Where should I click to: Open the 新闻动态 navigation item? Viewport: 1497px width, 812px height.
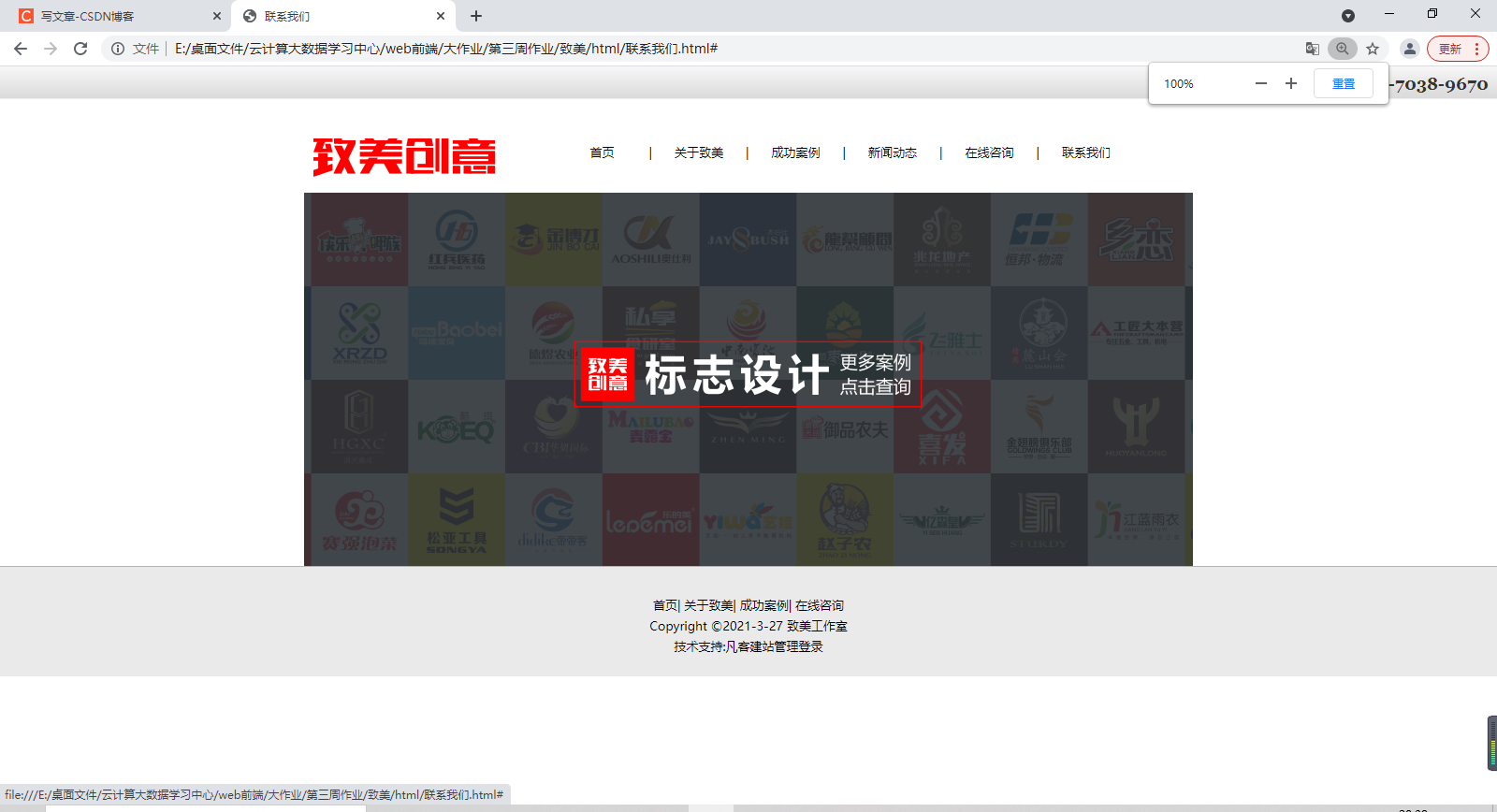click(x=893, y=152)
